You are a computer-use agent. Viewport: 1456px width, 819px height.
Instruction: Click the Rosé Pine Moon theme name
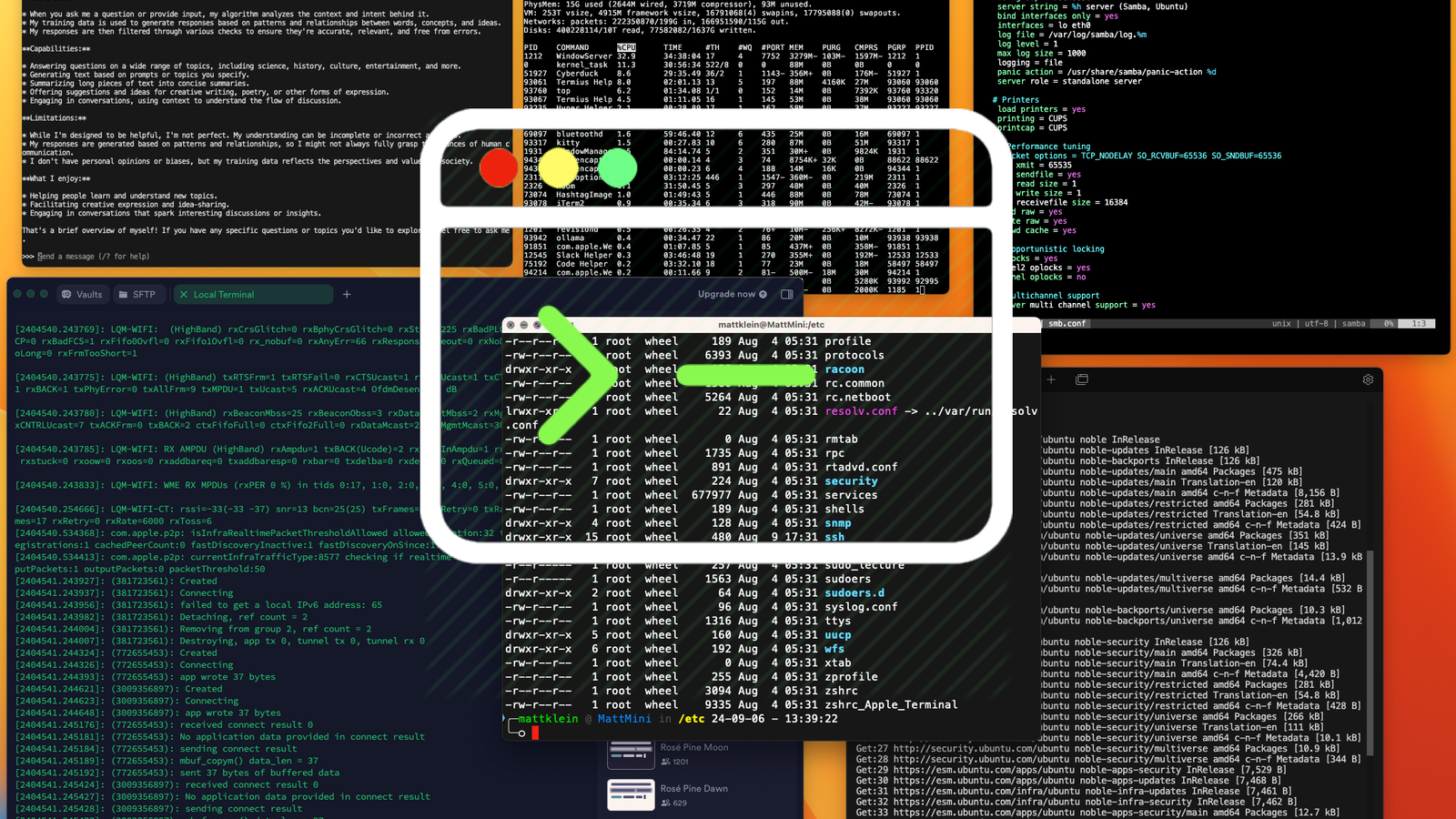tap(694, 747)
